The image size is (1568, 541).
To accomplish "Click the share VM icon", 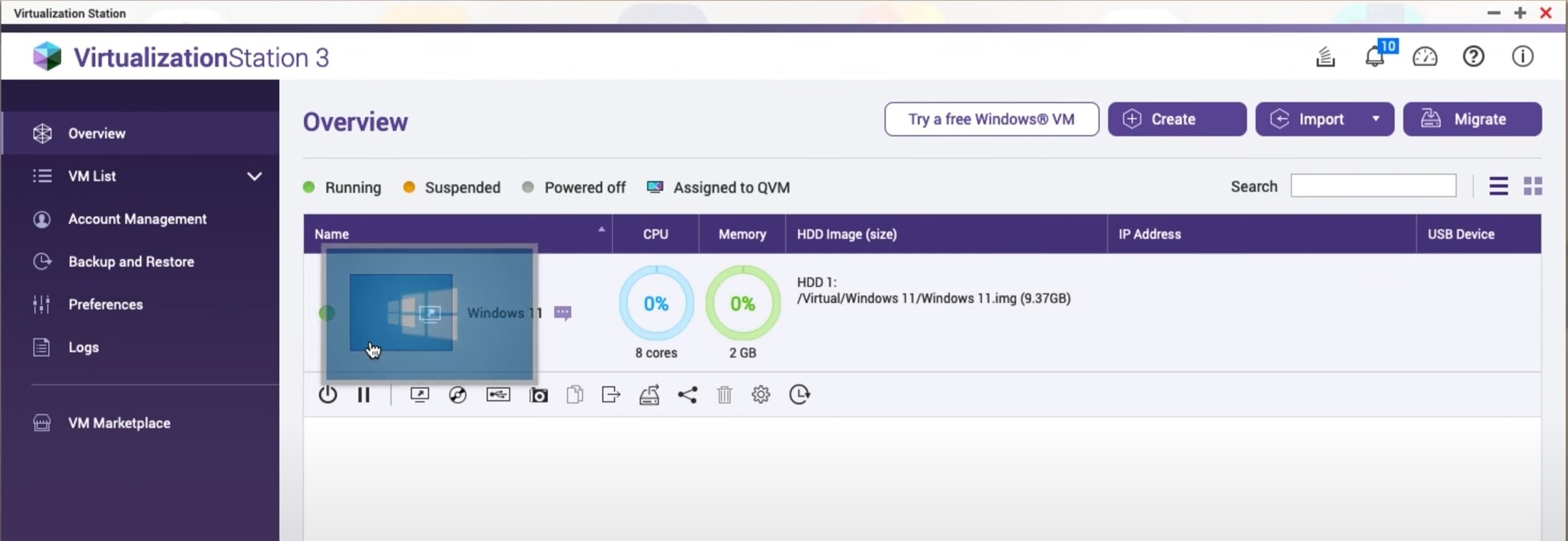I will tap(687, 394).
